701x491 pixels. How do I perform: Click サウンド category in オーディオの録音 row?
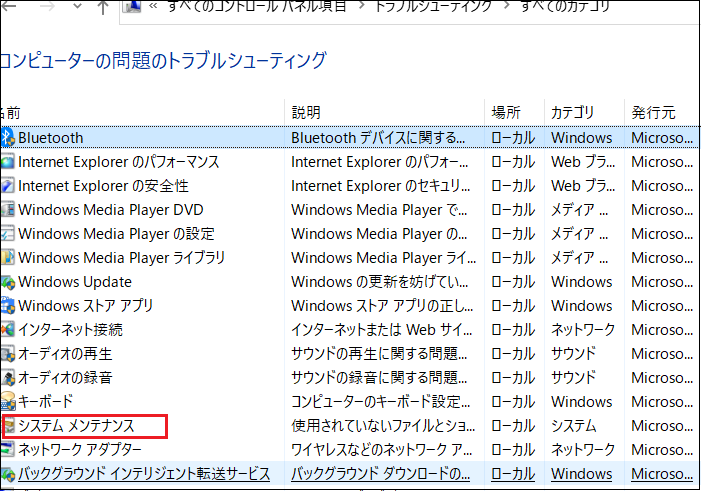point(574,378)
